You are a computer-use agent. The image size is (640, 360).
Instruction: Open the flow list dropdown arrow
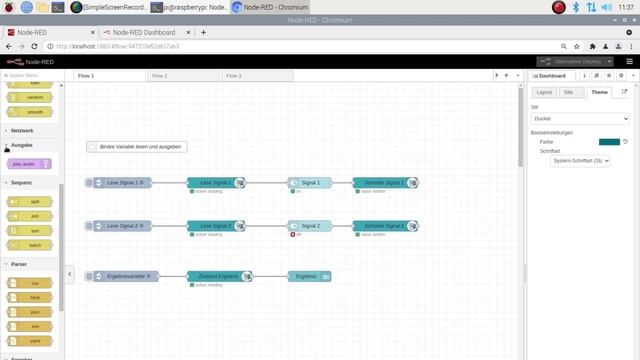[518, 76]
